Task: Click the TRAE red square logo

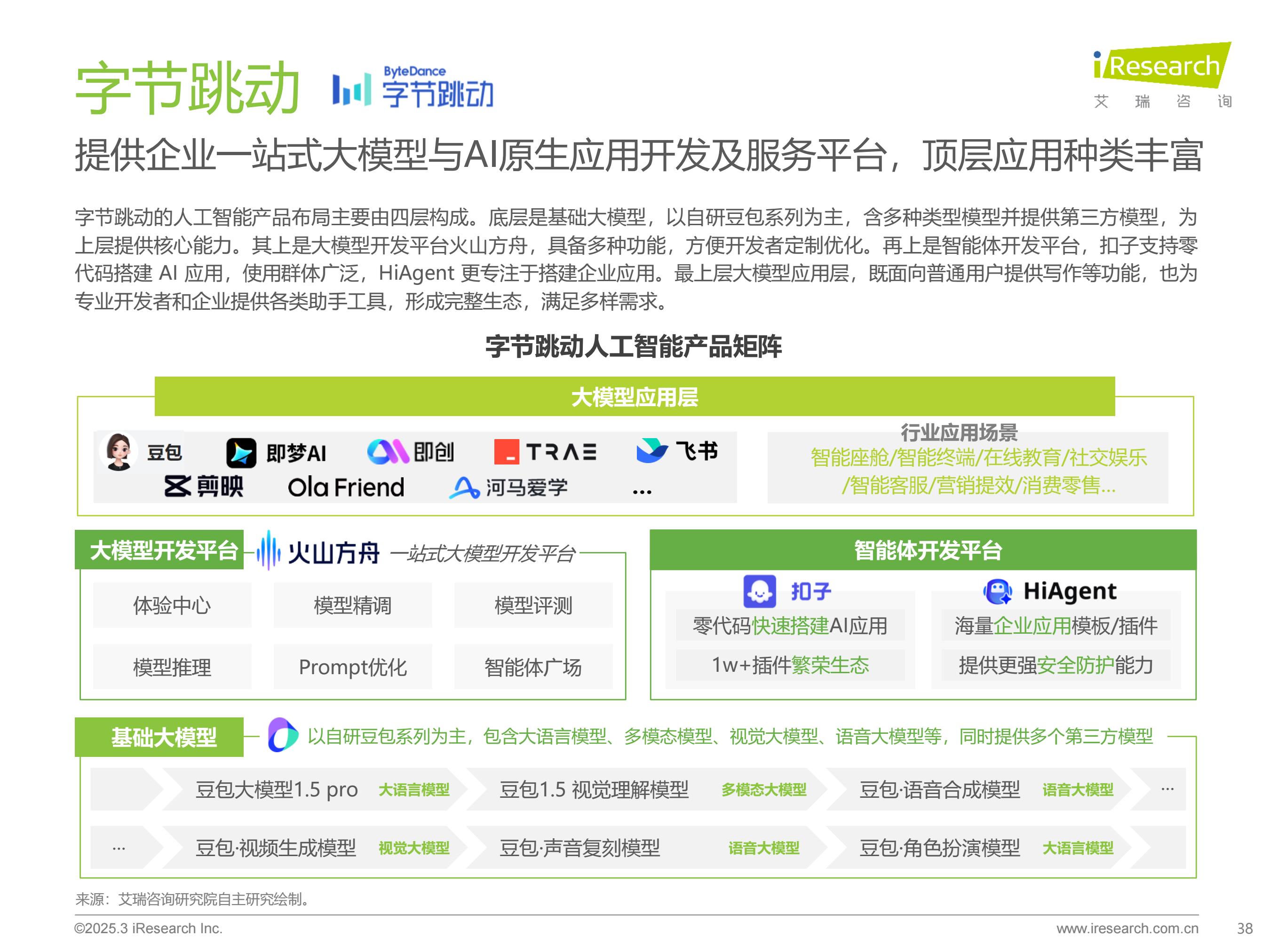Action: [507, 452]
